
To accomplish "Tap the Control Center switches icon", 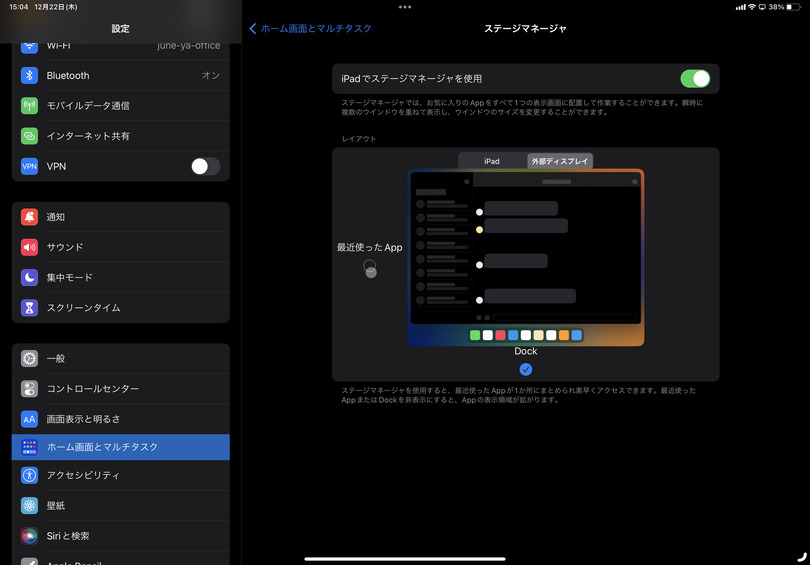I will coord(29,388).
